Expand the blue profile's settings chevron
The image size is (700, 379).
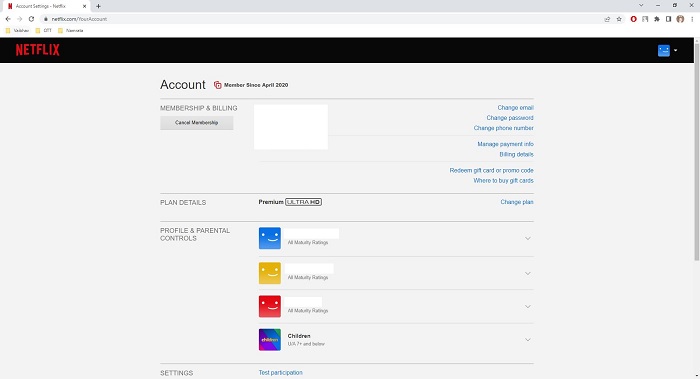(x=528, y=238)
